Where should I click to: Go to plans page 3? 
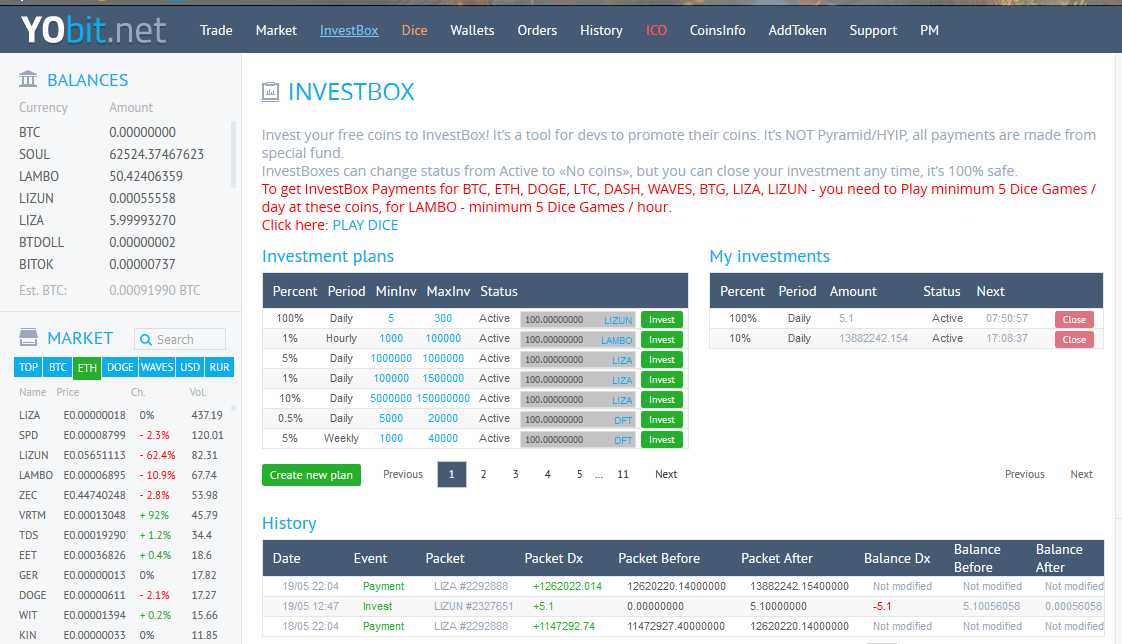(x=515, y=474)
